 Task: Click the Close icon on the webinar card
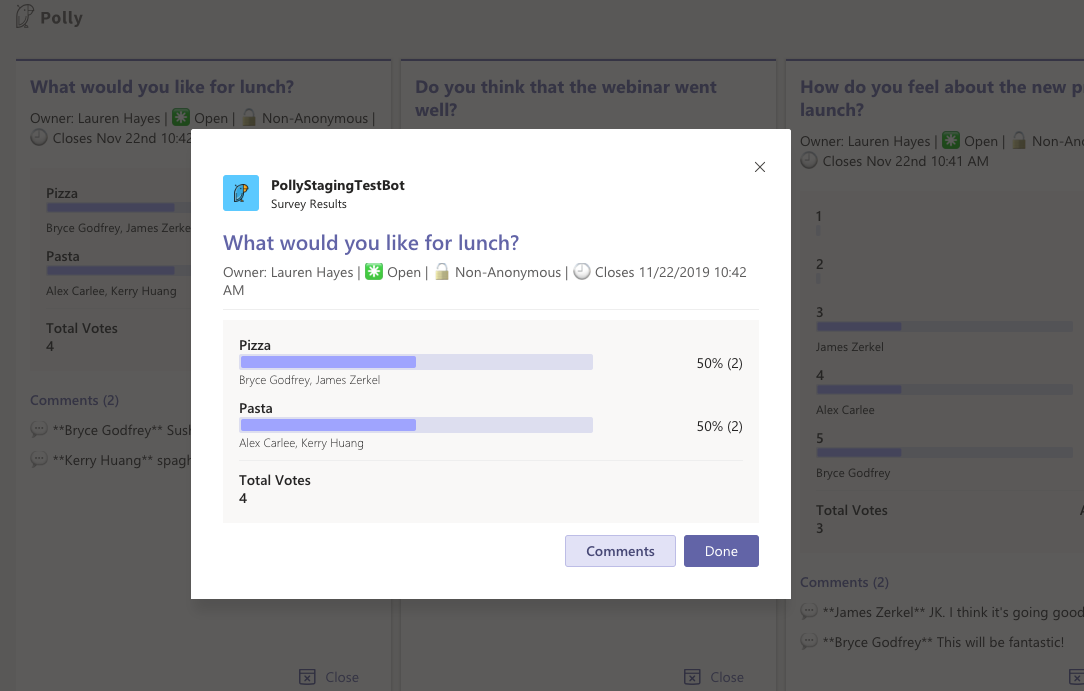tap(692, 677)
